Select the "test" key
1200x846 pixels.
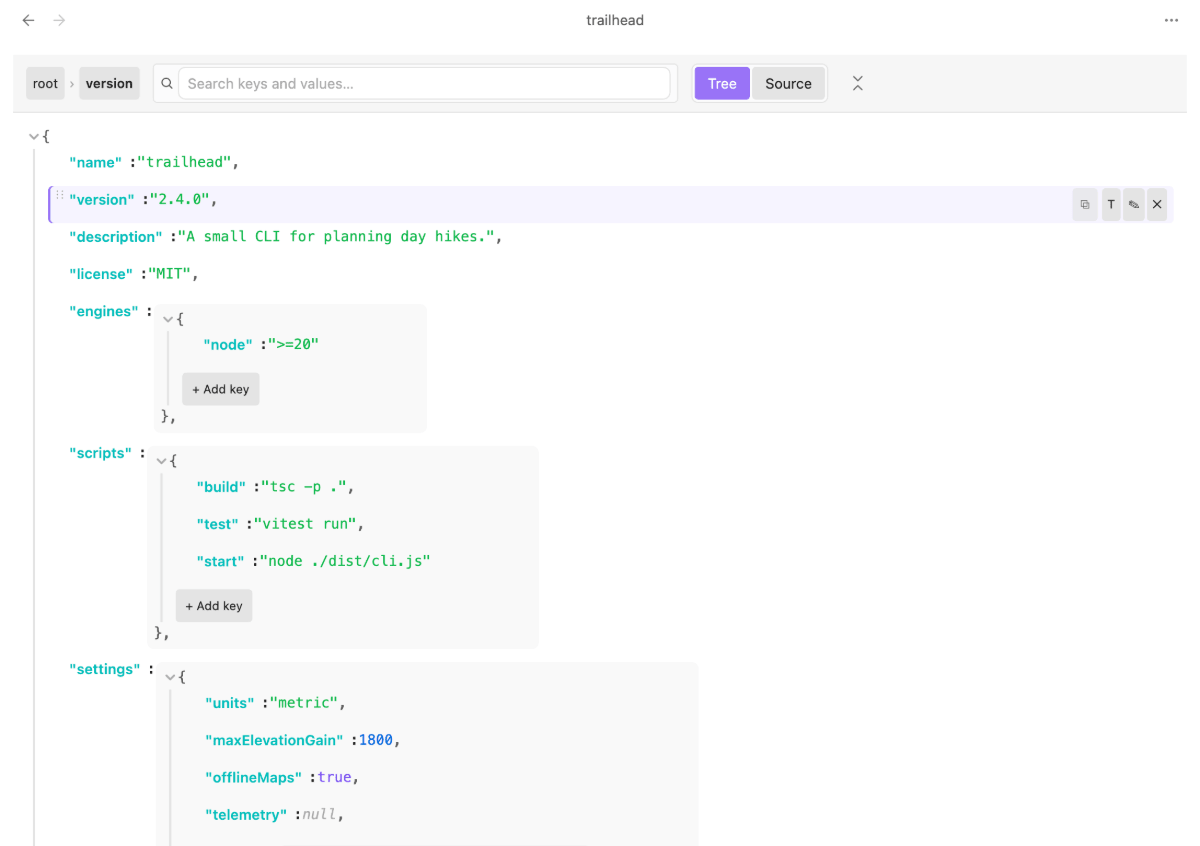pyautogui.click(x=218, y=524)
